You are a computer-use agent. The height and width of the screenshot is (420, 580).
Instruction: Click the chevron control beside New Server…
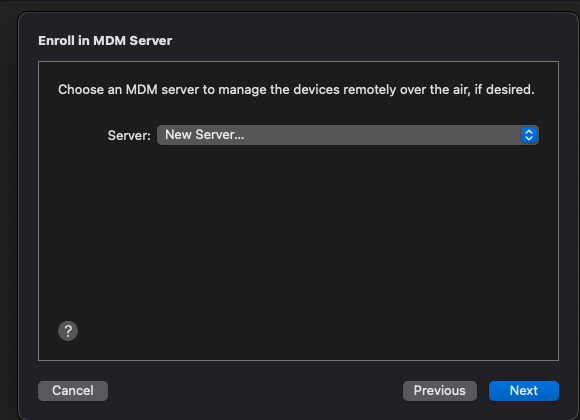[x=529, y=135]
